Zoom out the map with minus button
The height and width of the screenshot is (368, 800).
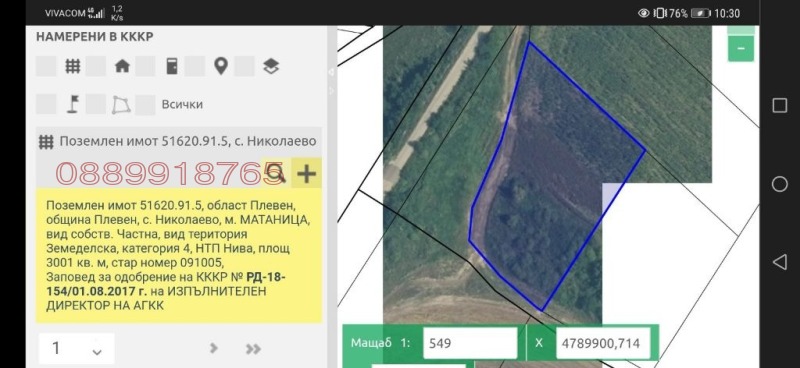tap(741, 48)
